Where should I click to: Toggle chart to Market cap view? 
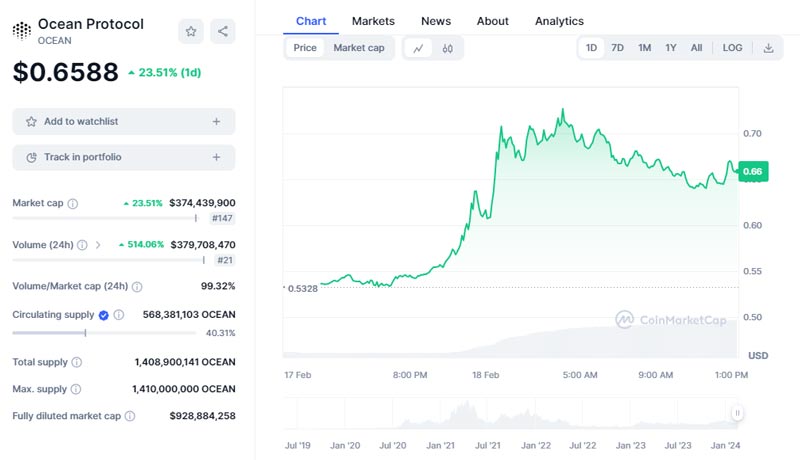pos(358,48)
